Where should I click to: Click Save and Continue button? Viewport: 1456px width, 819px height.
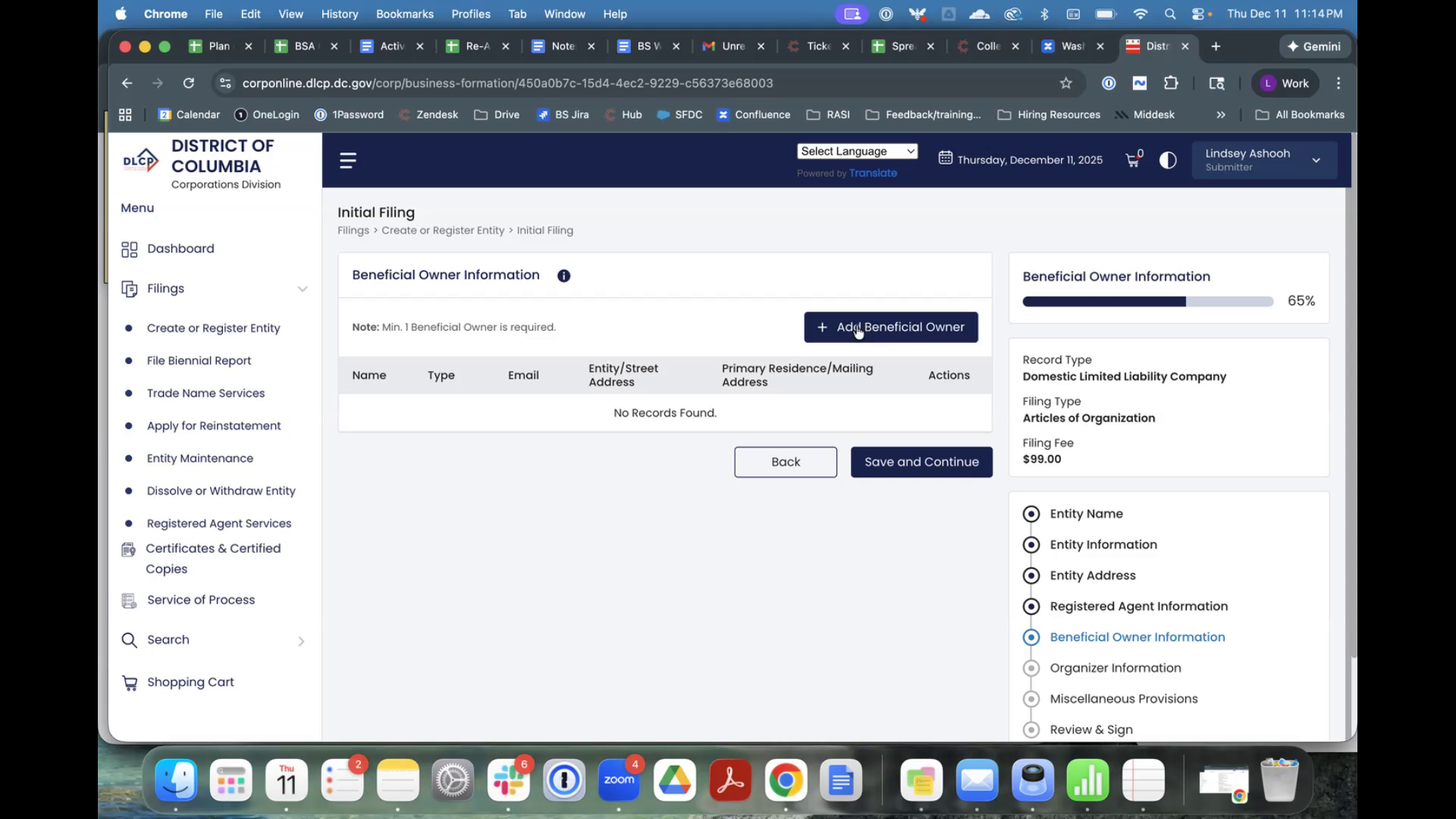pyautogui.click(x=921, y=462)
